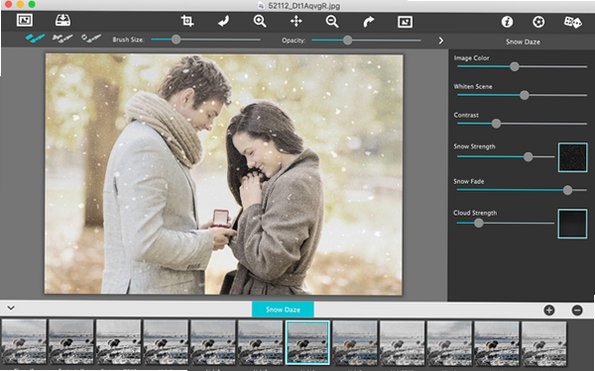The width and height of the screenshot is (595, 371).
Task: Click the undo arrow icon
Action: [x=224, y=21]
